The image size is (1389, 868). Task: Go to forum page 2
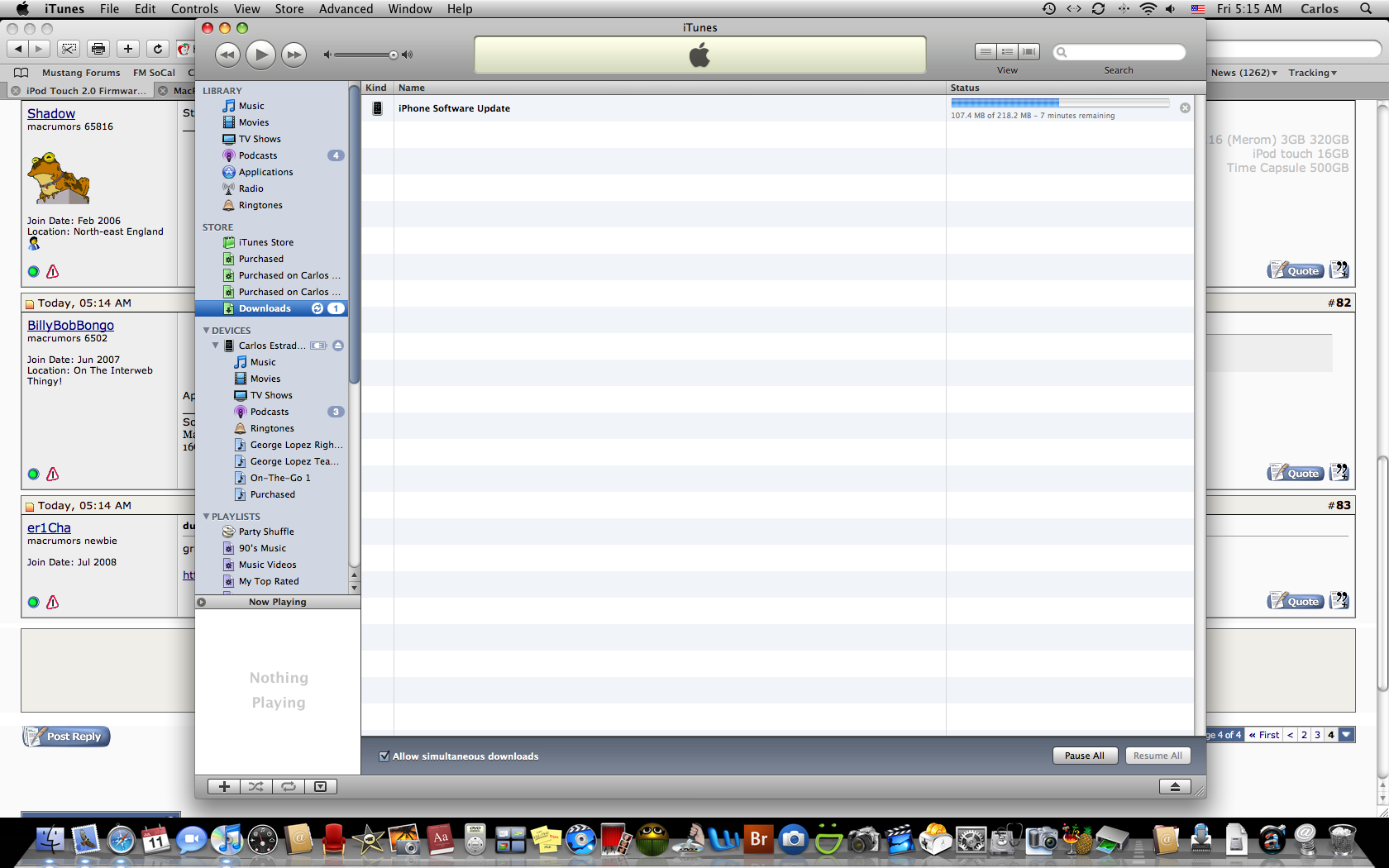1305,735
